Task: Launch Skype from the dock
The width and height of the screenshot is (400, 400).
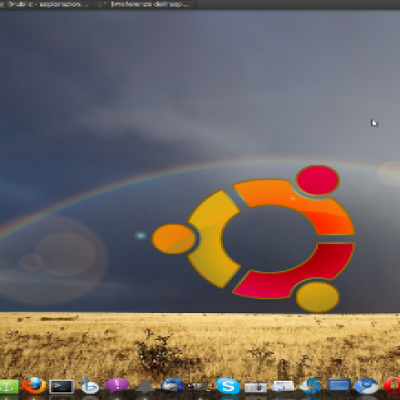Action: pyautogui.click(x=228, y=386)
